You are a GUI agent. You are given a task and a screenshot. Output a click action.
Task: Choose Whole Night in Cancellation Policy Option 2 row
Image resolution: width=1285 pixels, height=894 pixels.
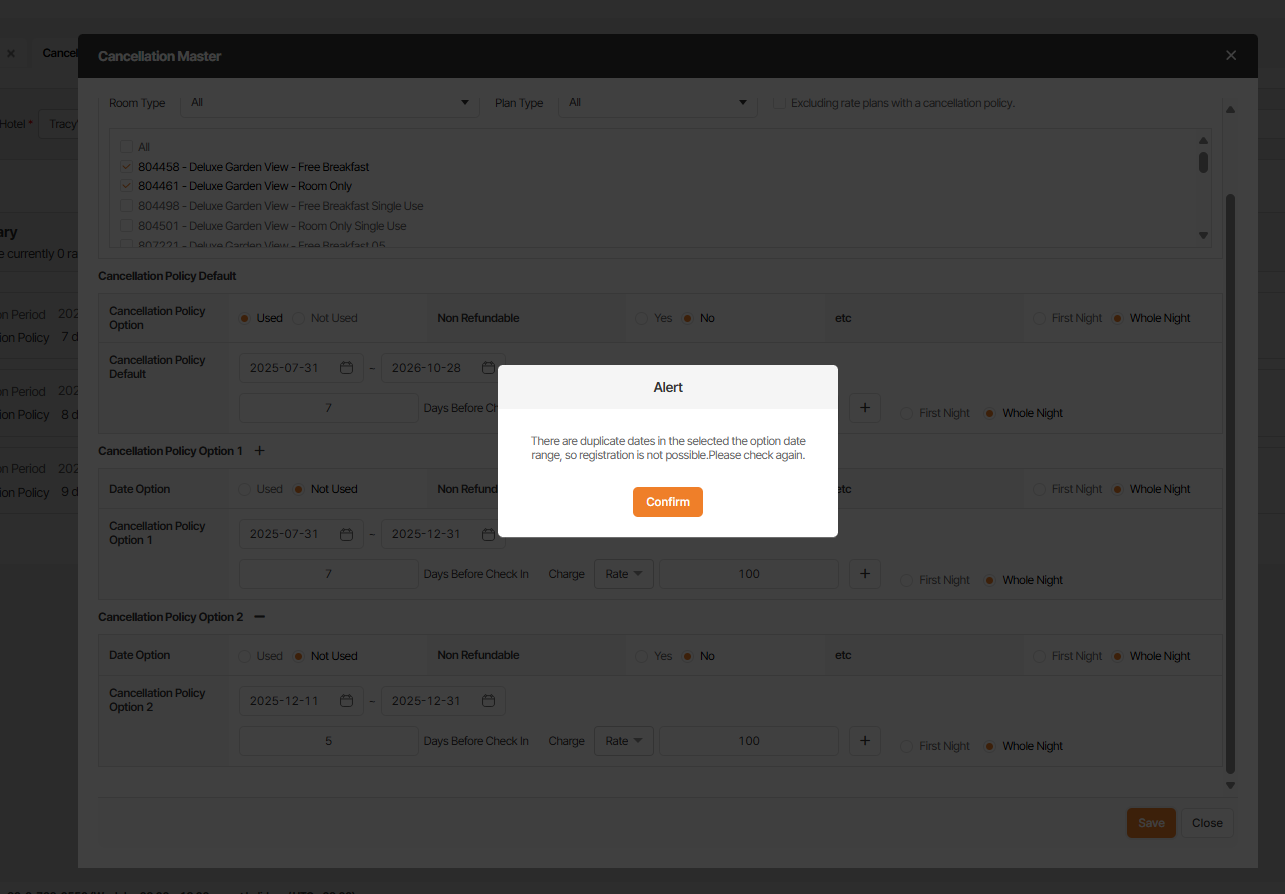coord(990,746)
